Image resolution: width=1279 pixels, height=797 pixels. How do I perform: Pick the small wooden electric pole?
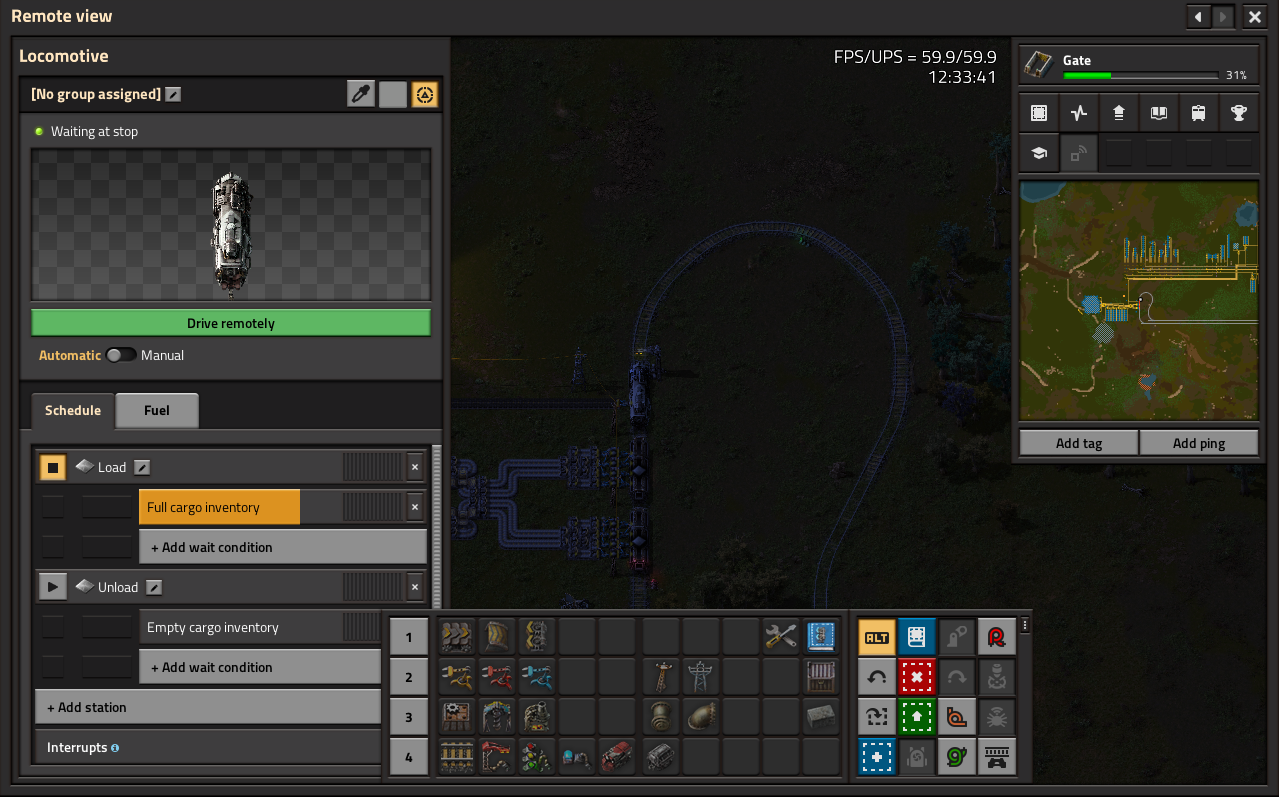pos(661,676)
